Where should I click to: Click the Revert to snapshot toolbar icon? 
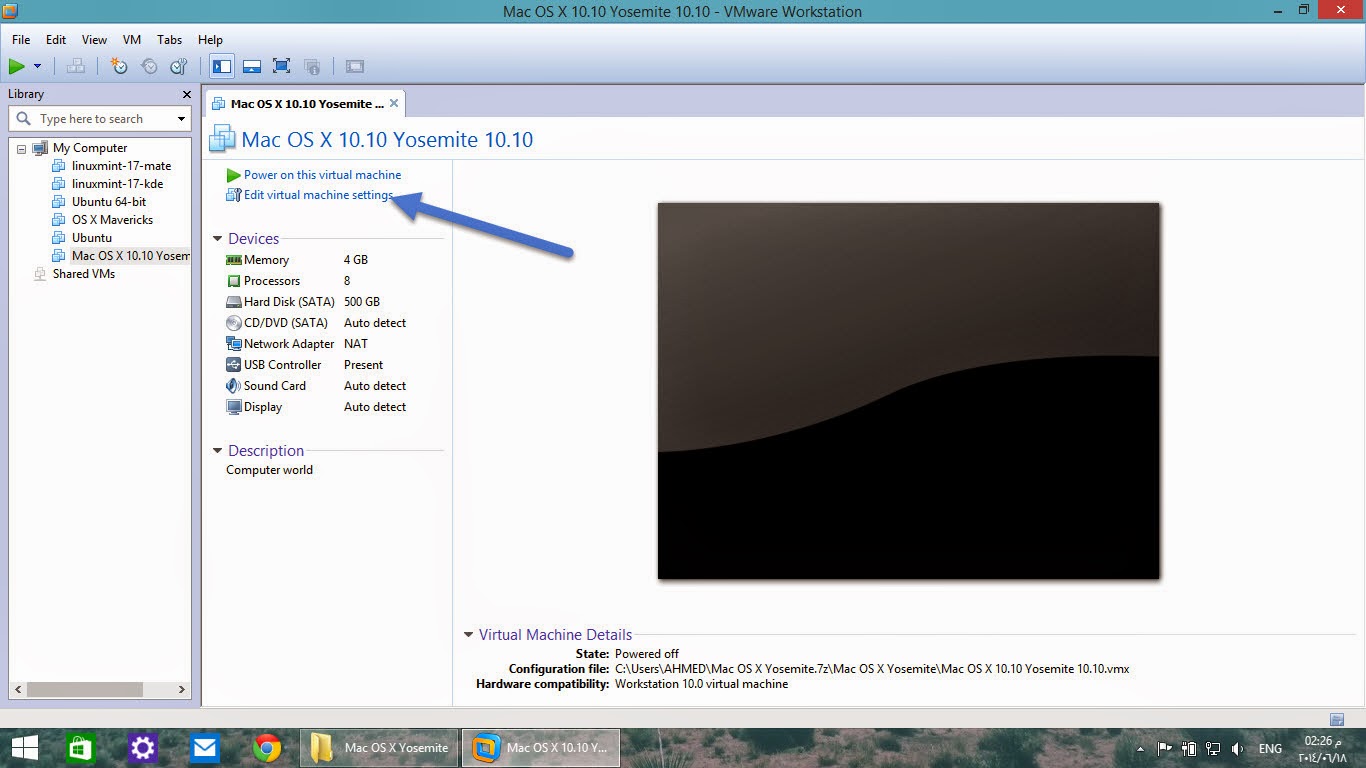149,66
